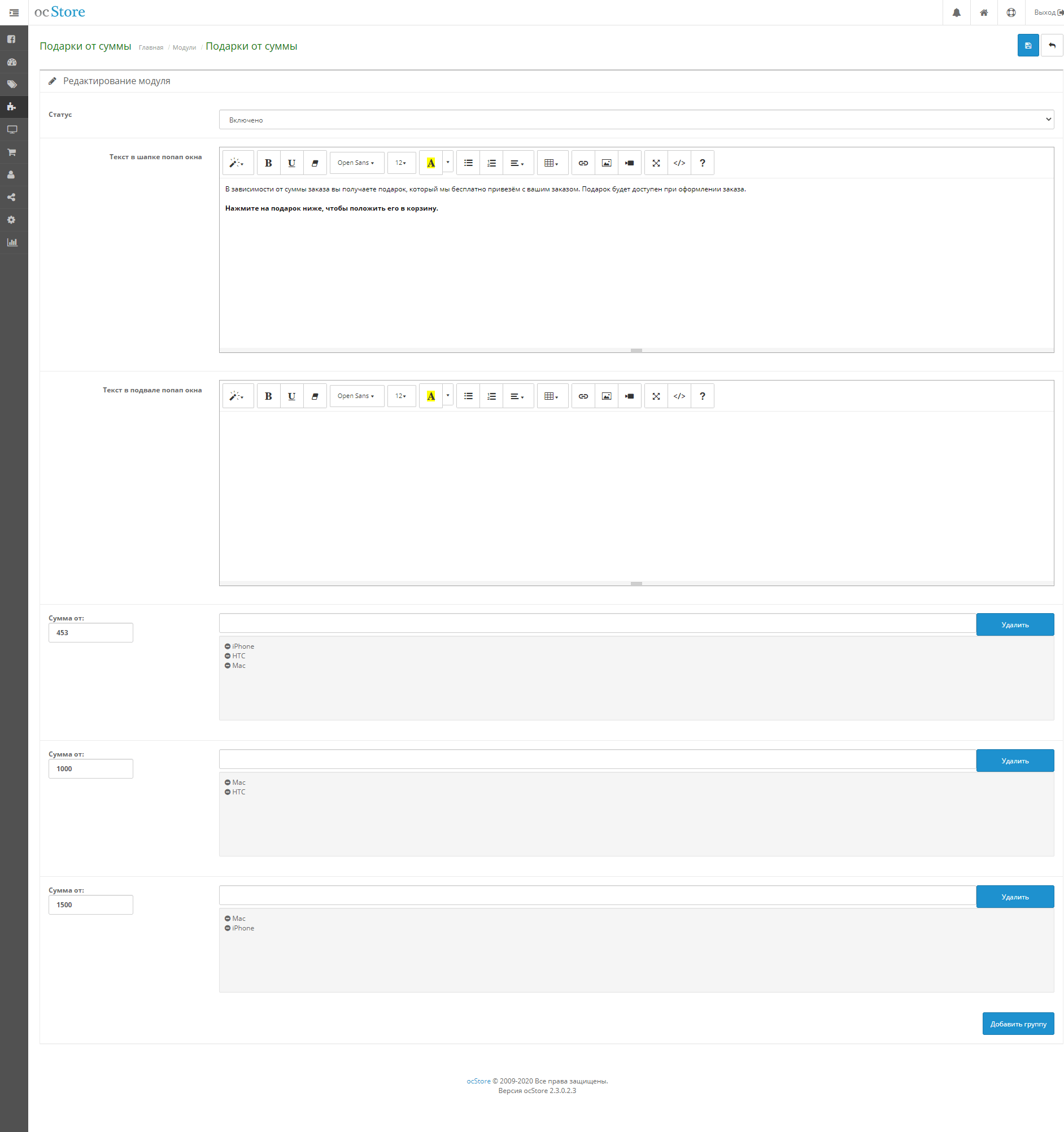
Task: Click the home icon in top bar
Action: [984, 12]
